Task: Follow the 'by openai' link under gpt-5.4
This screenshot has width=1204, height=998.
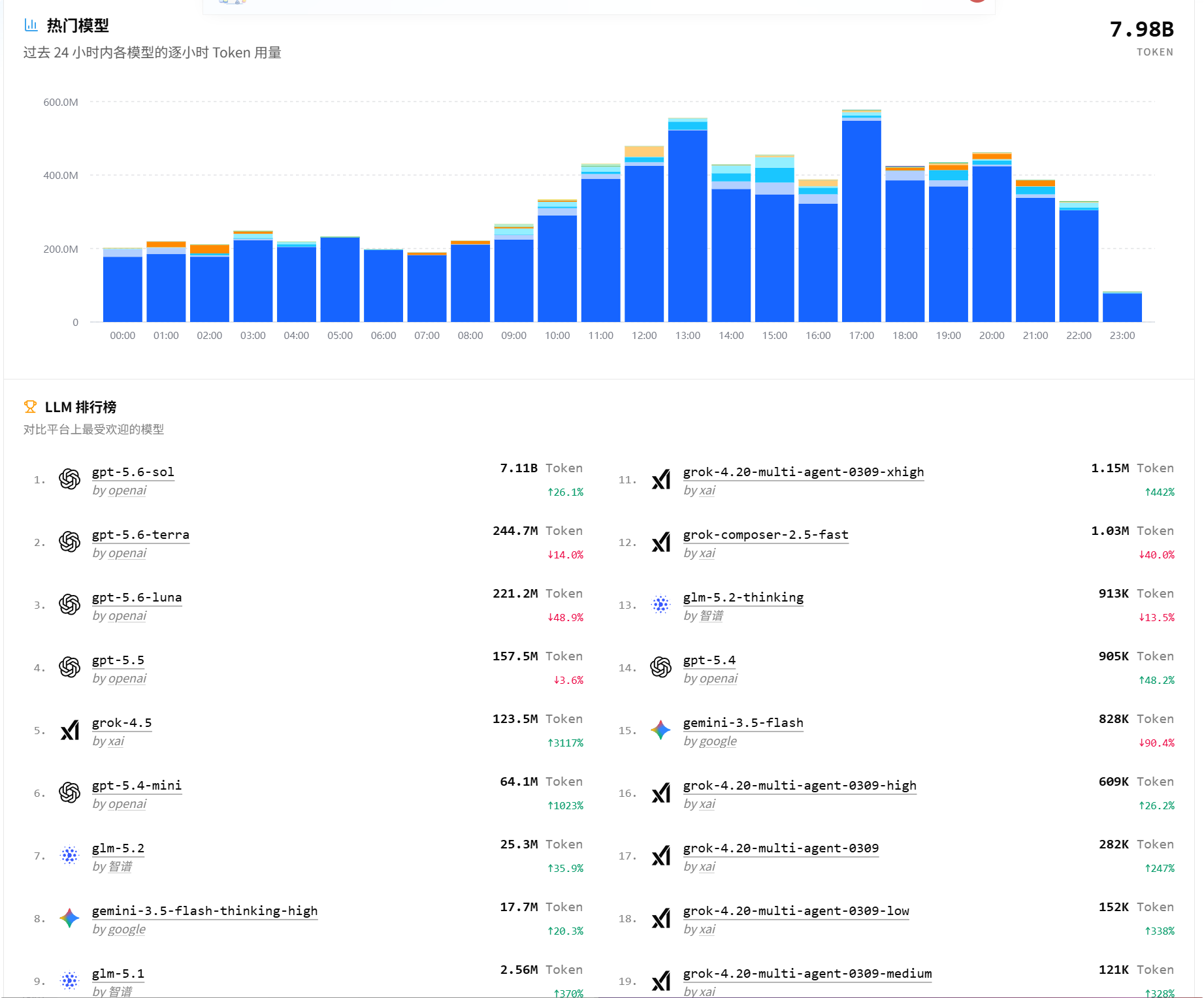Action: point(711,679)
